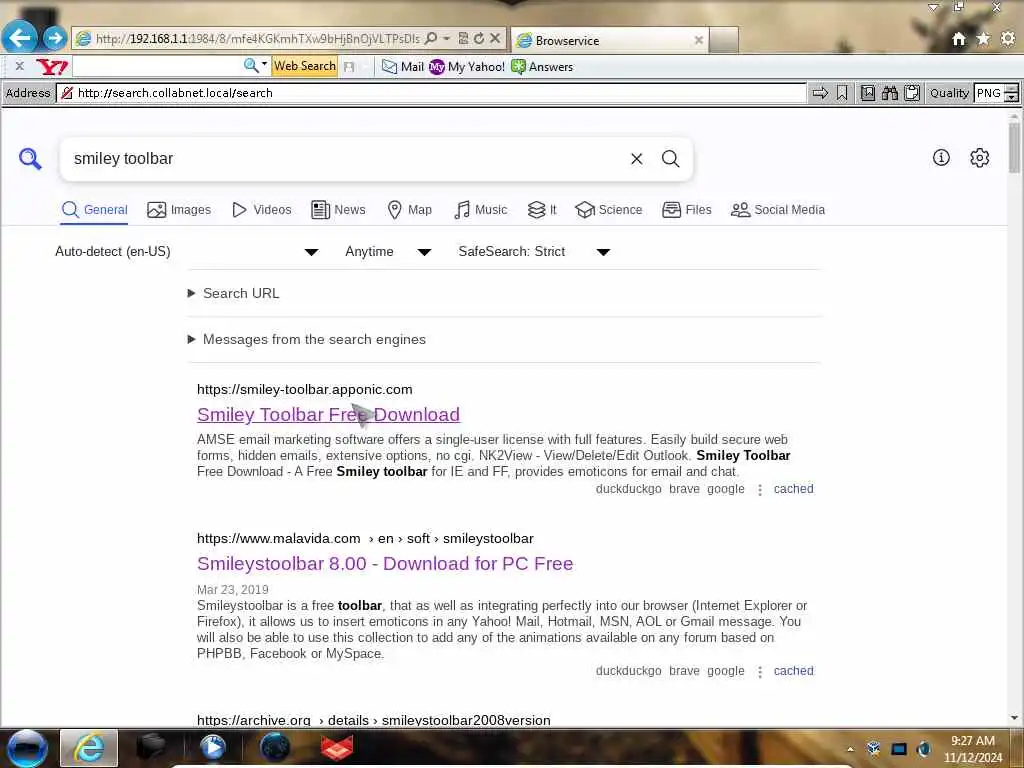The height and width of the screenshot is (768, 1024).
Task: Click the archive.org result URL
Action: click(374, 720)
